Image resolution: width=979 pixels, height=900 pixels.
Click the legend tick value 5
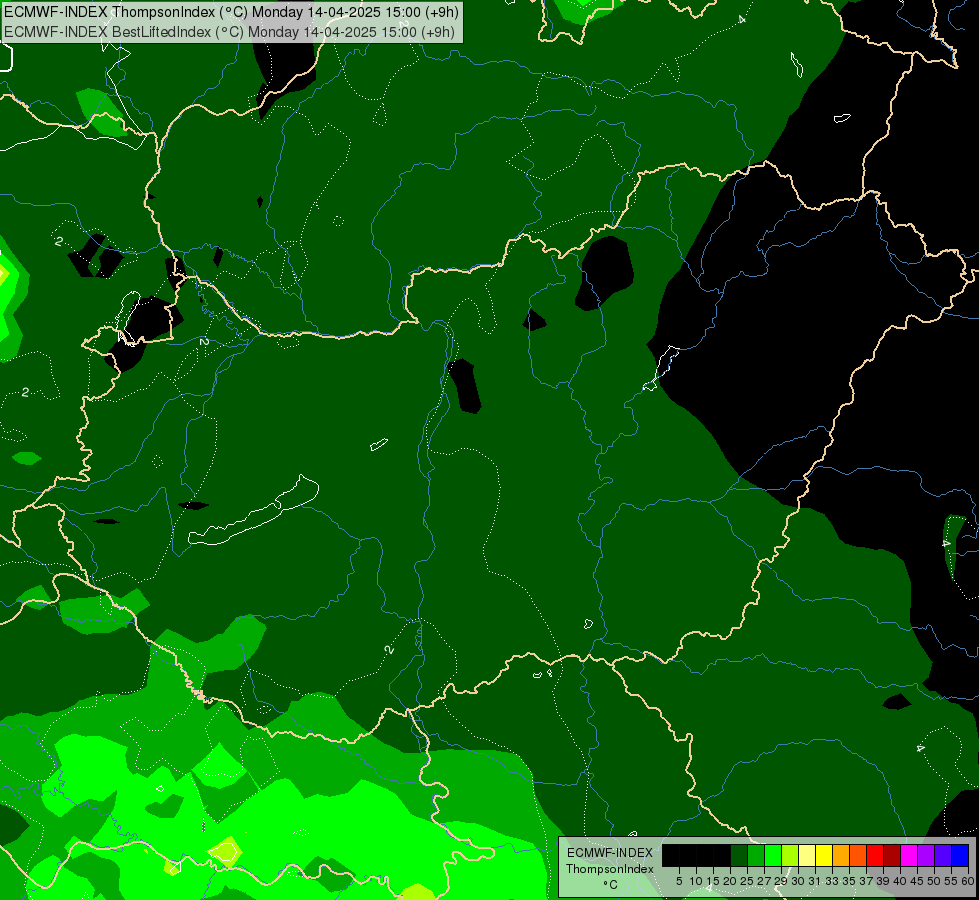(x=679, y=881)
